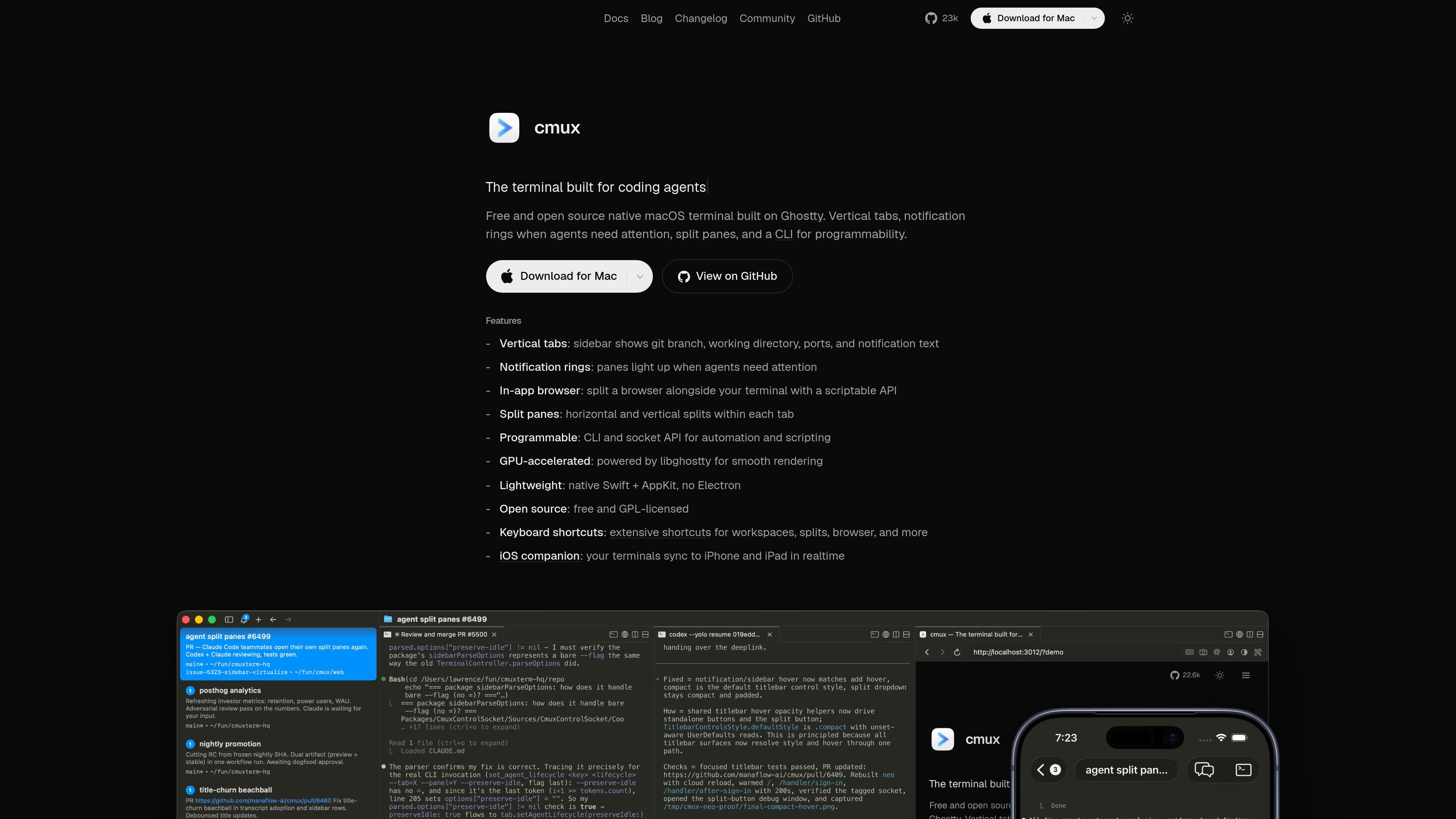Open the cmux pull 6460 GitHub link
Screen dimensions: 1456x819
click(x=264, y=800)
